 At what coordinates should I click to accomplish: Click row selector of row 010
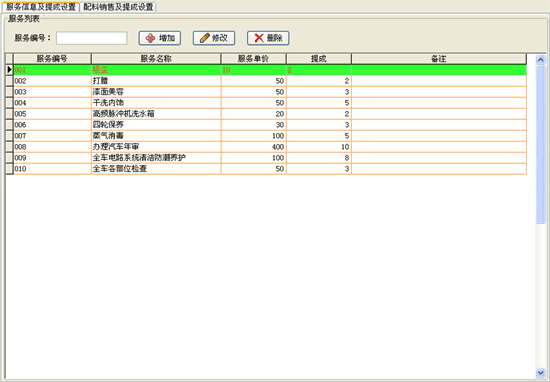[x=9, y=169]
